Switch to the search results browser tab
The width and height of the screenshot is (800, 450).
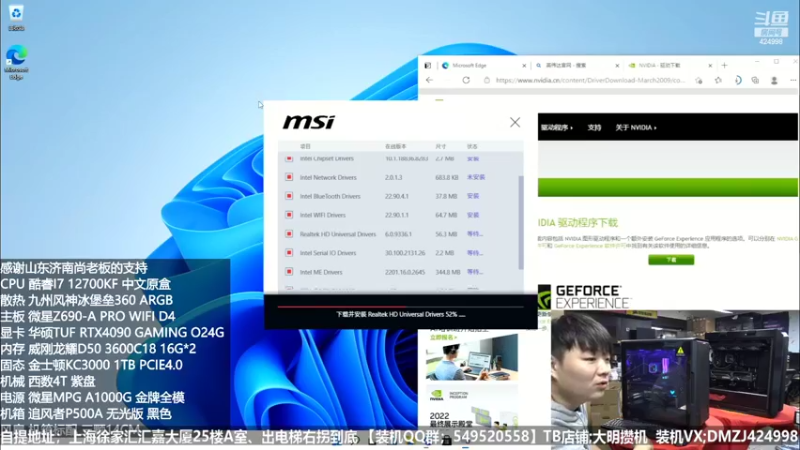pos(576,65)
